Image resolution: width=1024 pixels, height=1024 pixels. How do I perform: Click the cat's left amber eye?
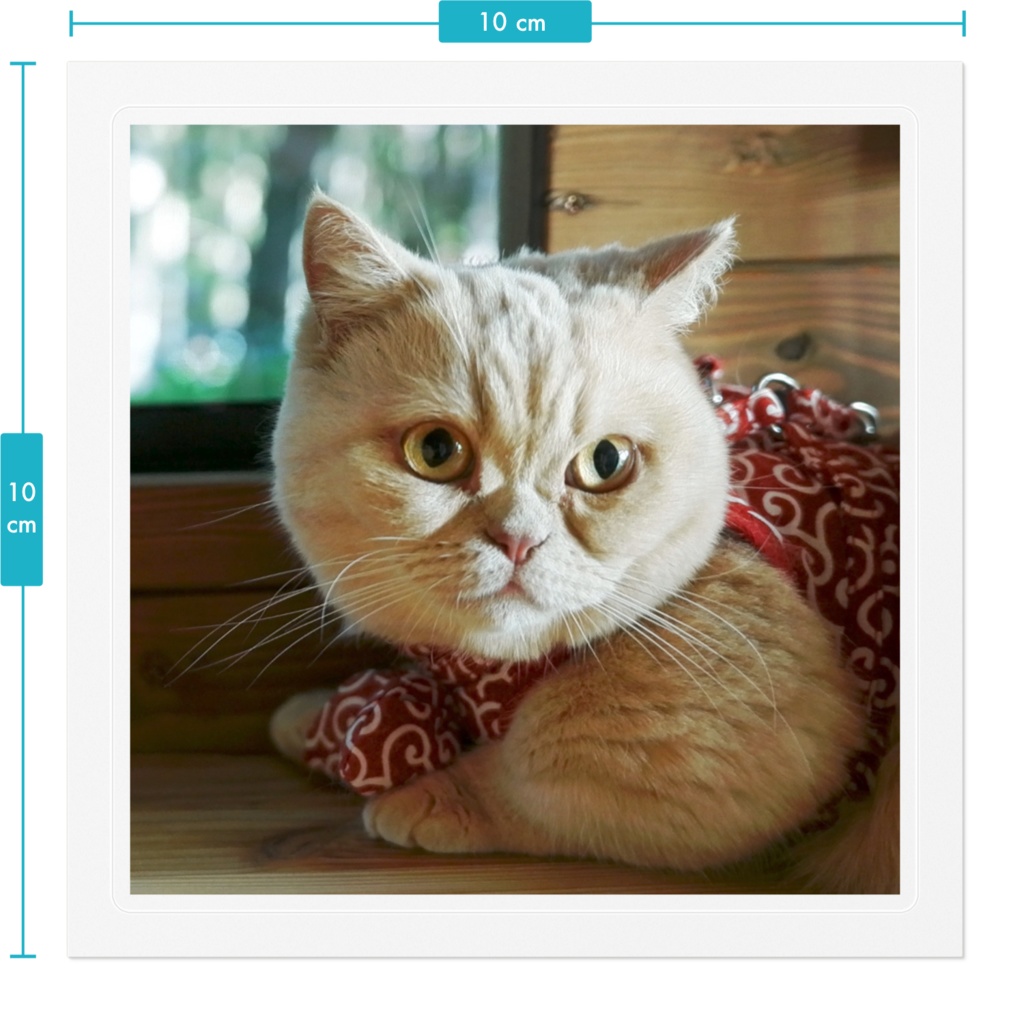tap(437, 451)
